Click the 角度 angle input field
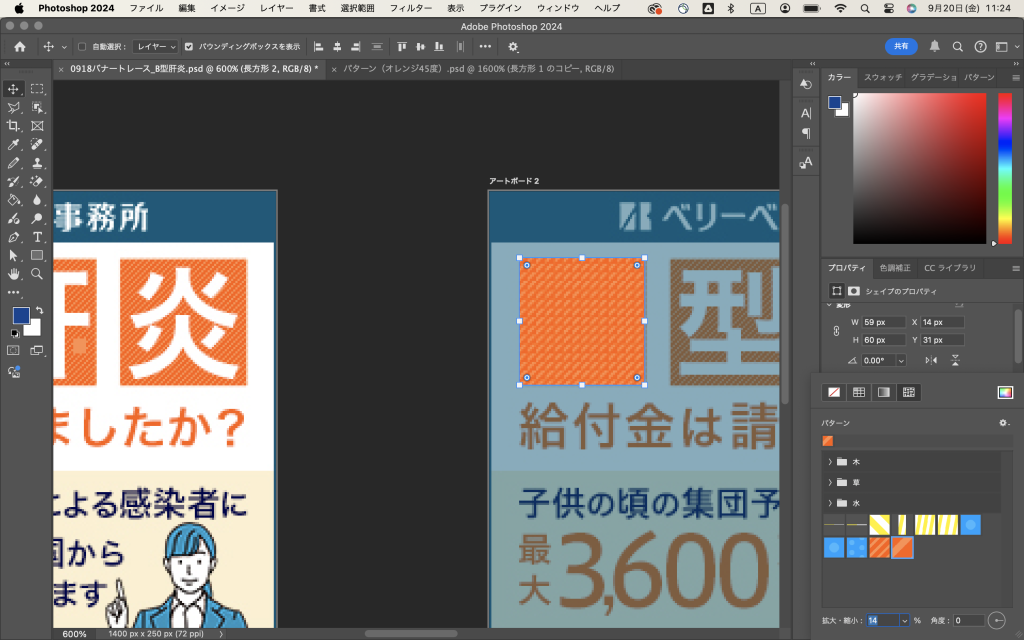Viewport: 1024px width, 640px height. 967,621
